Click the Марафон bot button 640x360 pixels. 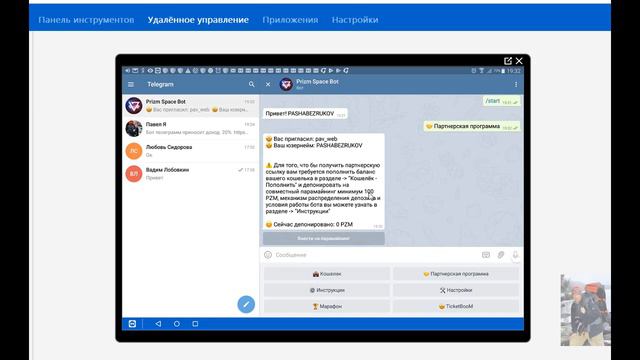click(x=327, y=306)
